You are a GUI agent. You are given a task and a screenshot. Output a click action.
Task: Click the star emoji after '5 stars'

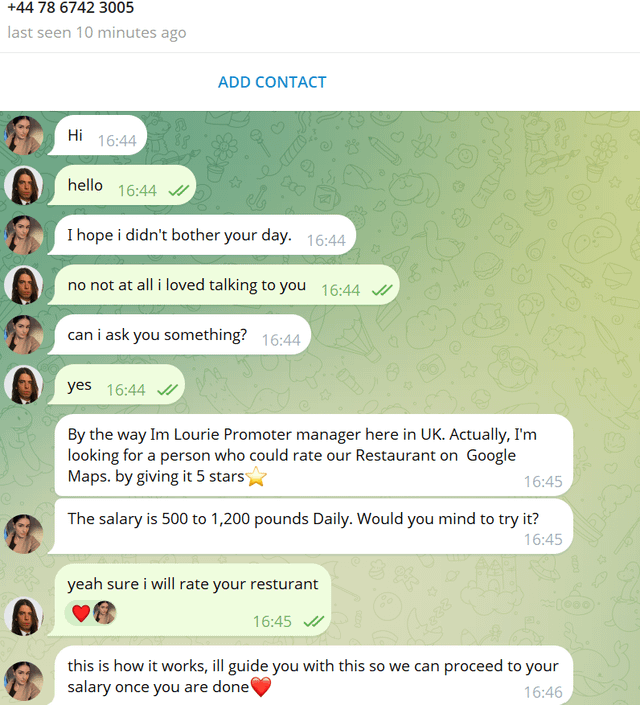coord(256,477)
